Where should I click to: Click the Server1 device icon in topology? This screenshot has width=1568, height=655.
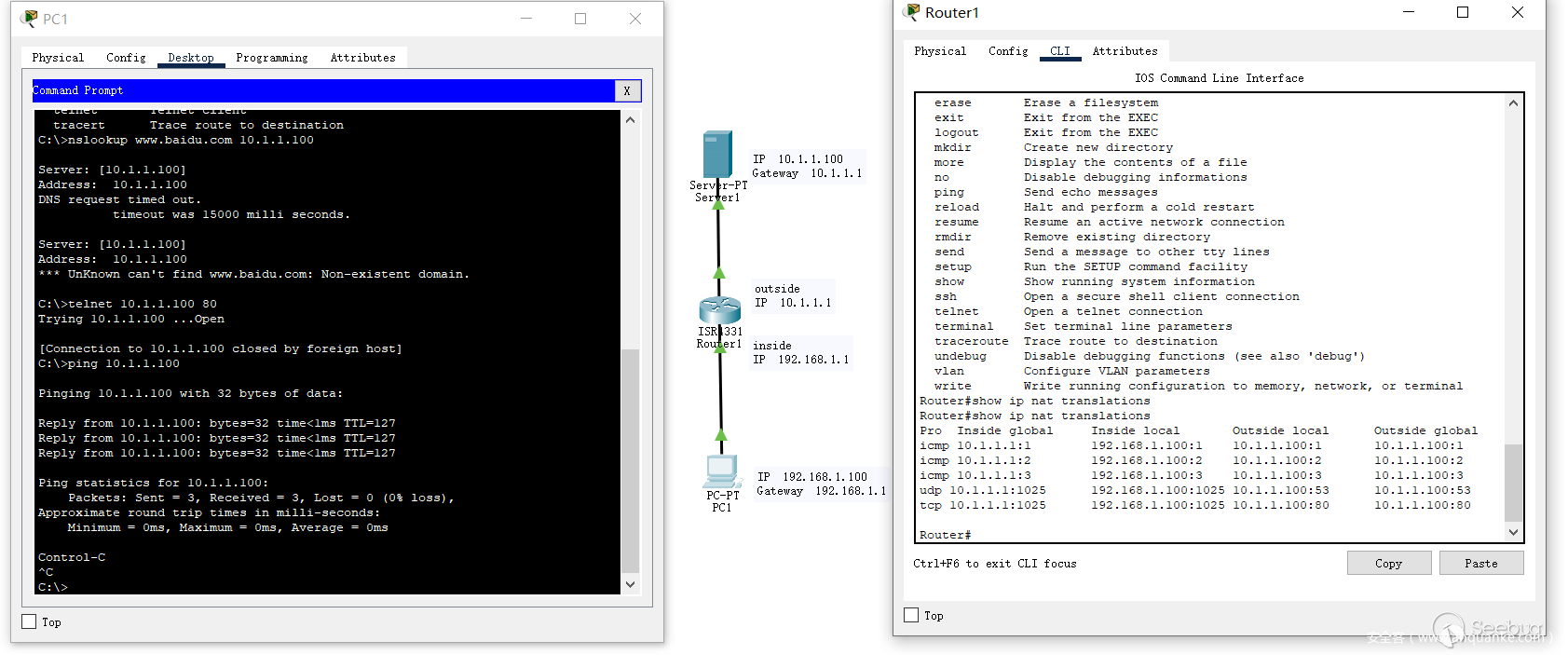(717, 155)
